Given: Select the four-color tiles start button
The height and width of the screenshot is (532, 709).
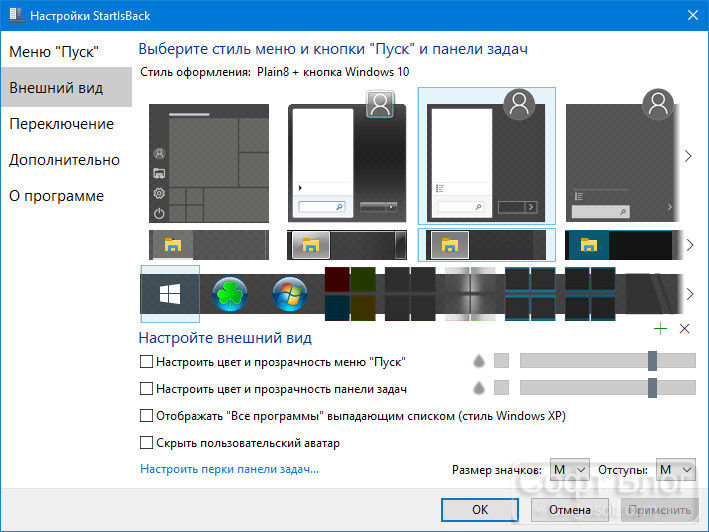Looking at the screenshot, I should pyautogui.click(x=350, y=294).
